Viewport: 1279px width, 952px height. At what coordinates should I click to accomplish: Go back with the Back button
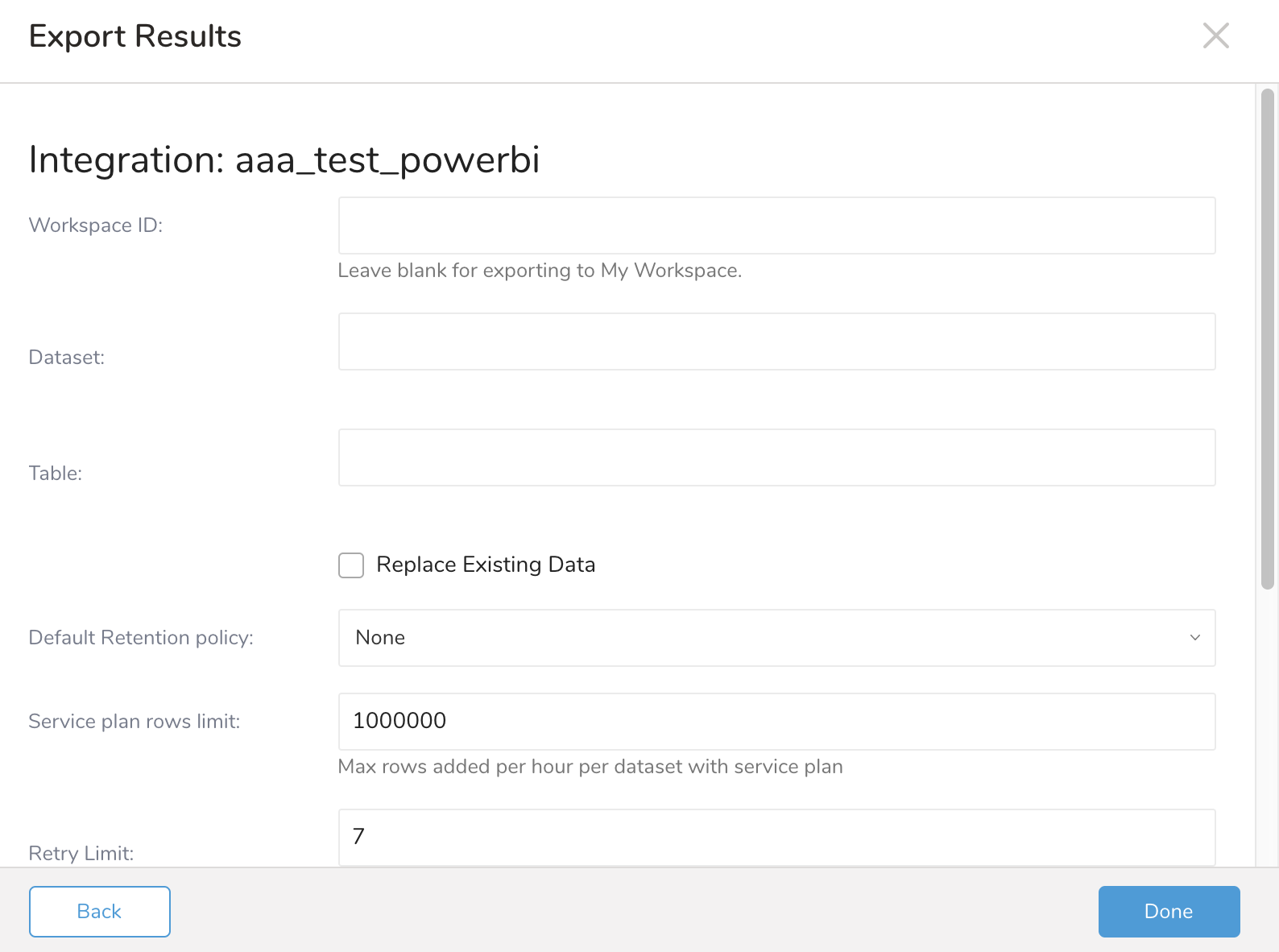pos(100,912)
